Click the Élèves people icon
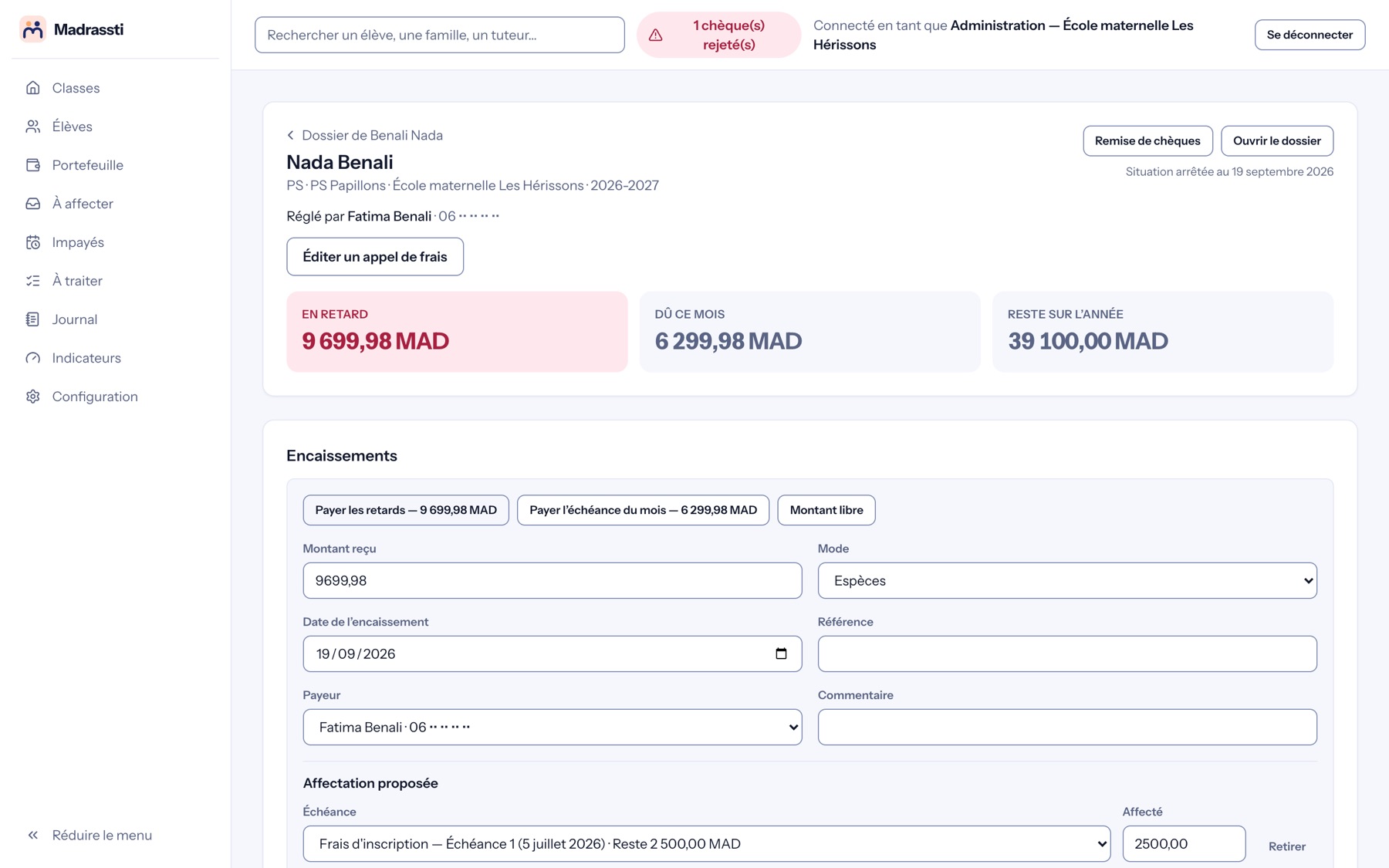Viewport: 1389px width, 868px height. (x=32, y=127)
